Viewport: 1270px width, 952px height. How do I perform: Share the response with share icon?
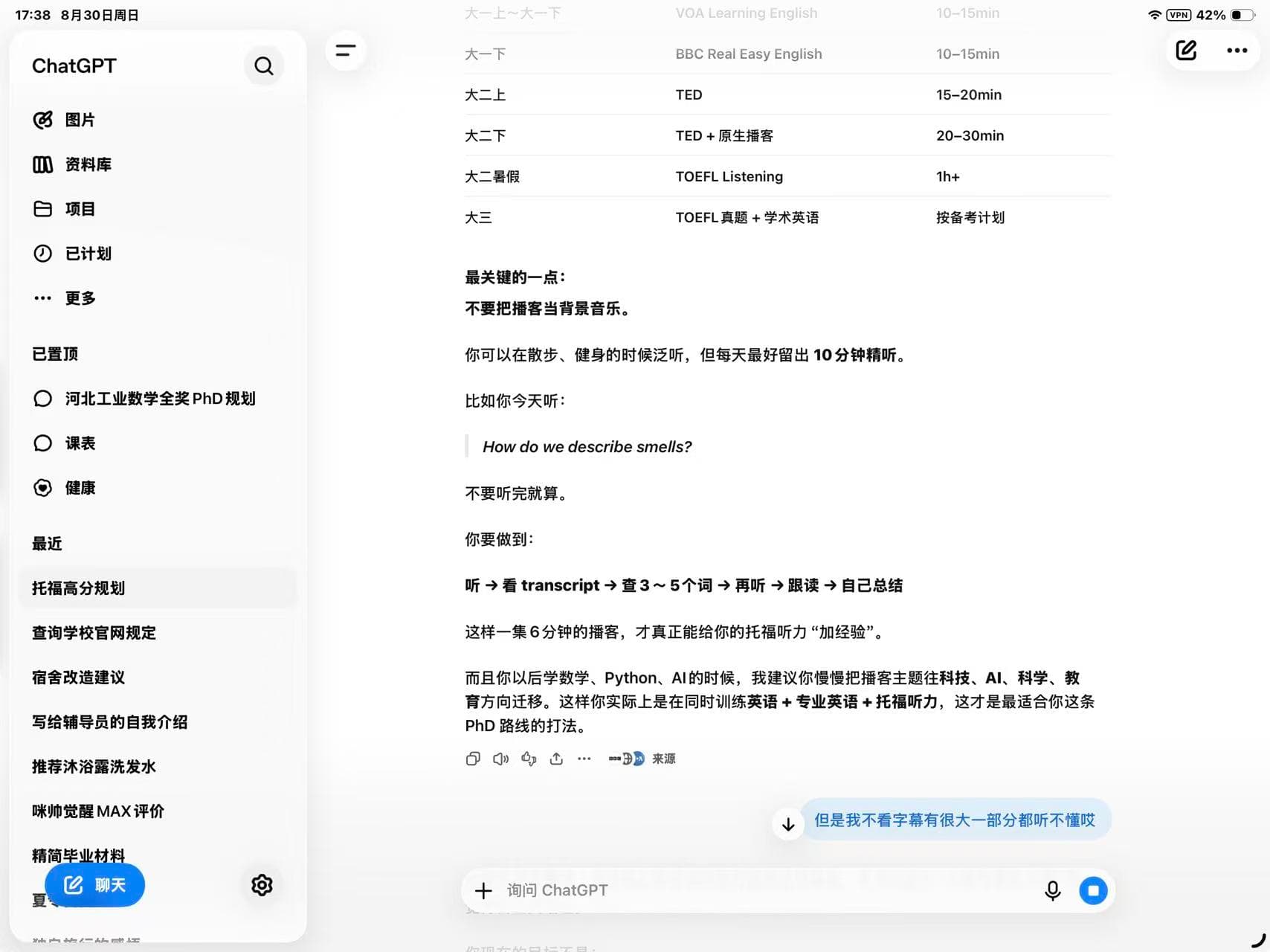pyautogui.click(x=556, y=759)
